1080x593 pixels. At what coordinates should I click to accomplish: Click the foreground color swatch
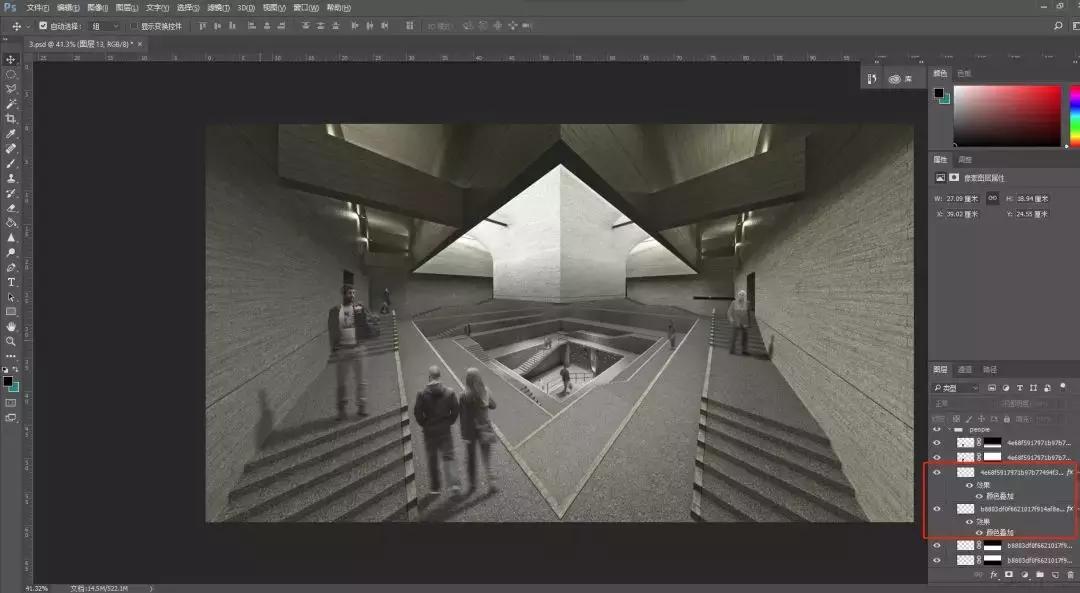(8, 378)
